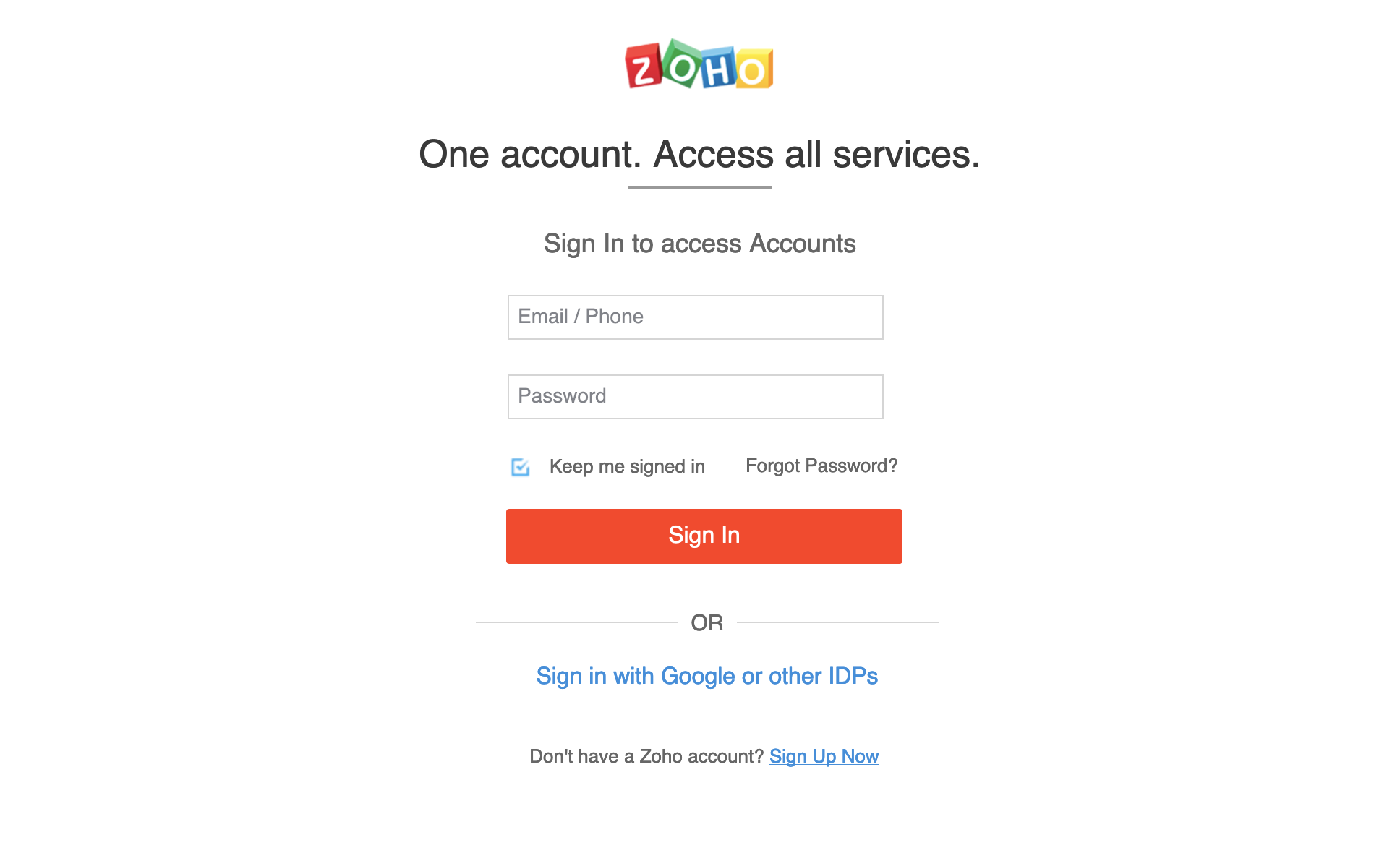Follow the Sign Up Now link

tap(824, 756)
